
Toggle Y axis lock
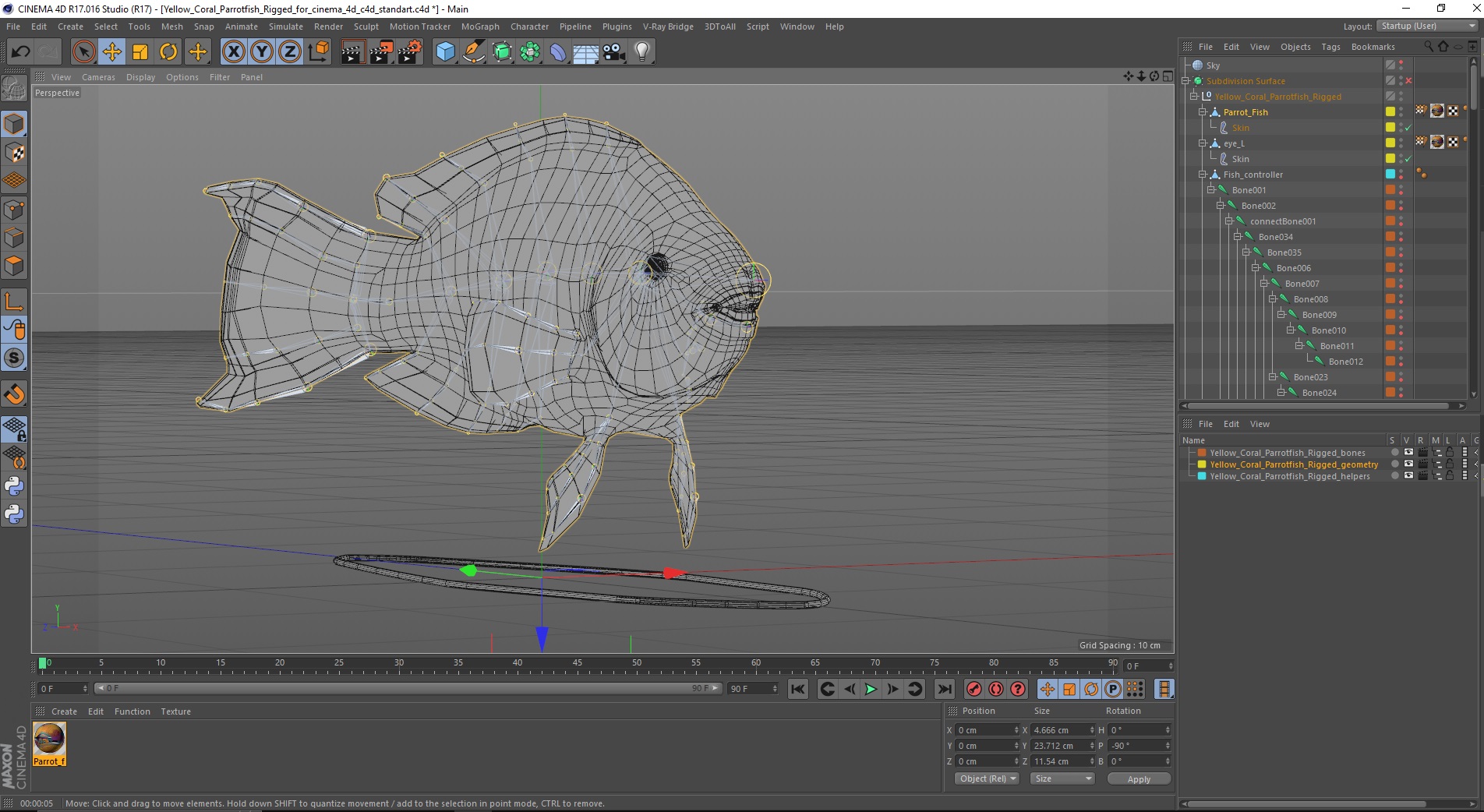pos(262,52)
